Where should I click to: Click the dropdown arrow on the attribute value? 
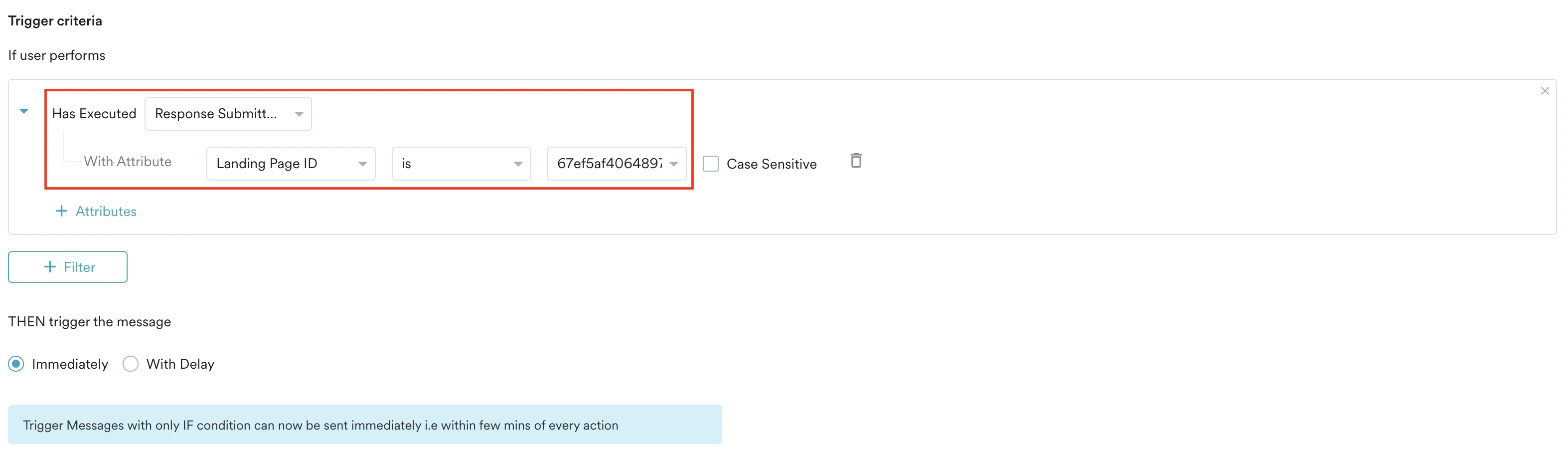673,163
